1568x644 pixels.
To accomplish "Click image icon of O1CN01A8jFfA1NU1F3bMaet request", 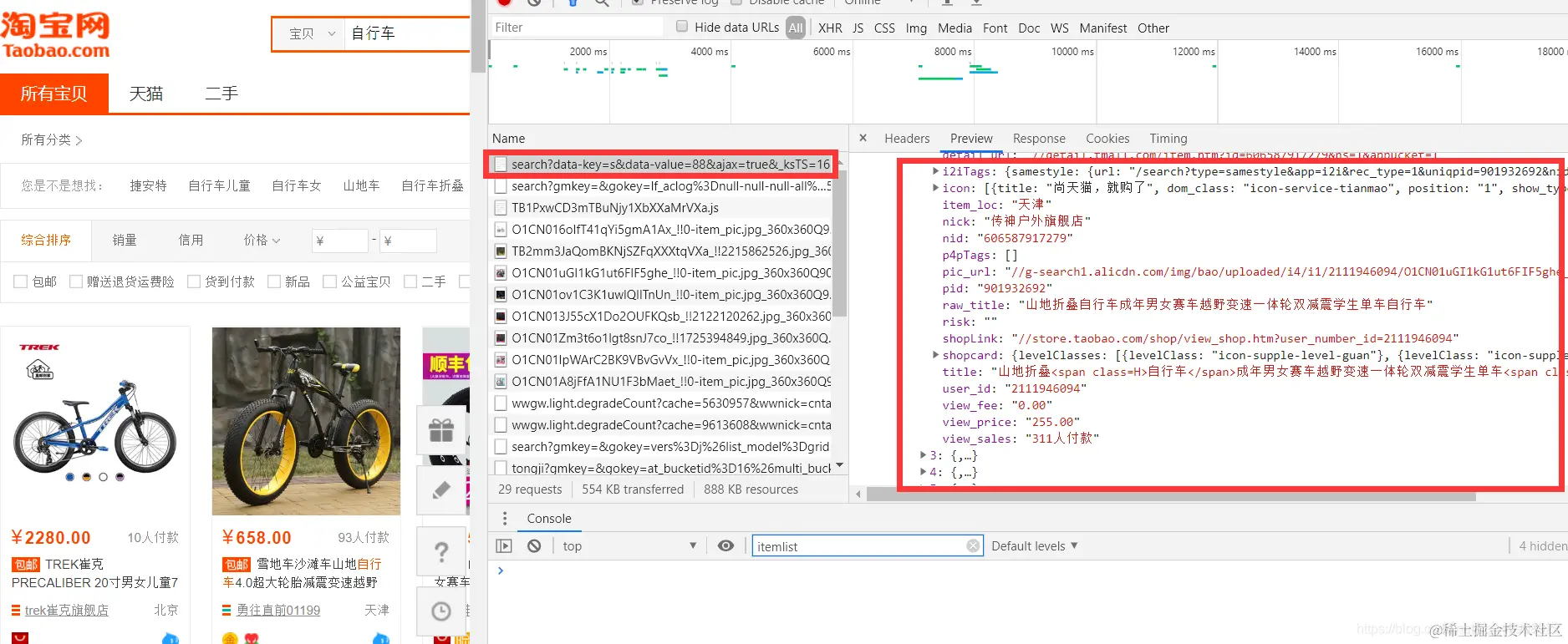I will click(501, 382).
